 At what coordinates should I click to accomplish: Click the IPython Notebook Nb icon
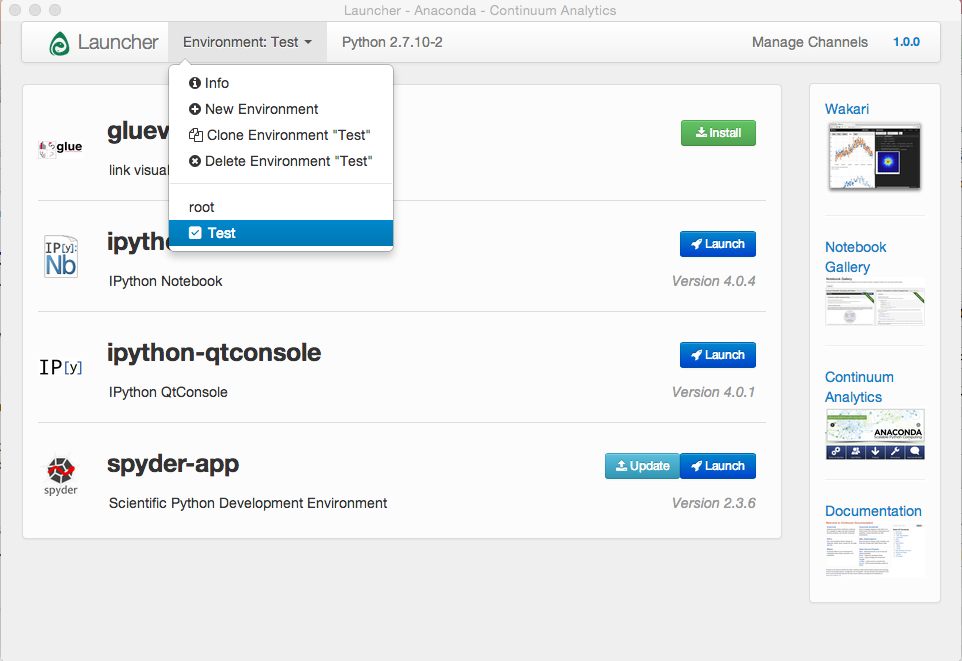coord(61,257)
